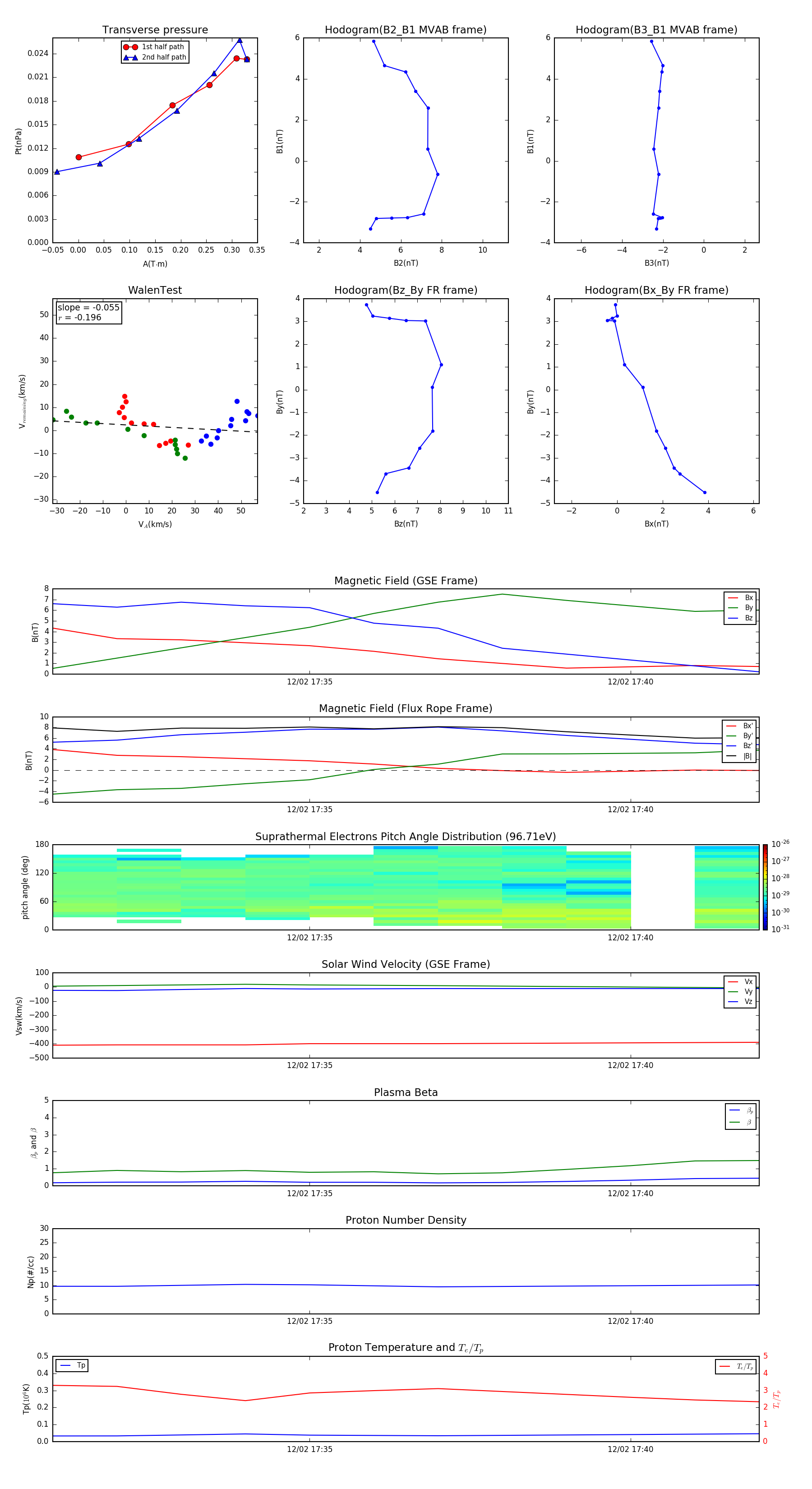Click the lowest point of Bx_By hodogram
812x1489 pixels.
(x=705, y=492)
